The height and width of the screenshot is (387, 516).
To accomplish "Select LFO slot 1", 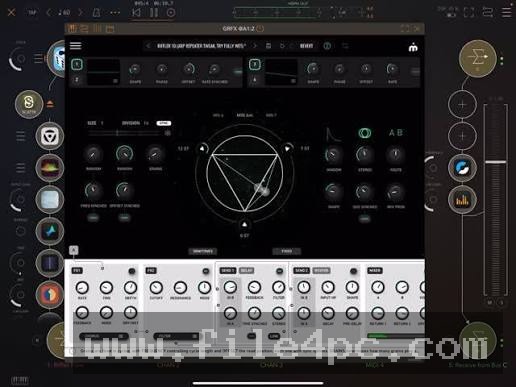I will click(x=77, y=64).
